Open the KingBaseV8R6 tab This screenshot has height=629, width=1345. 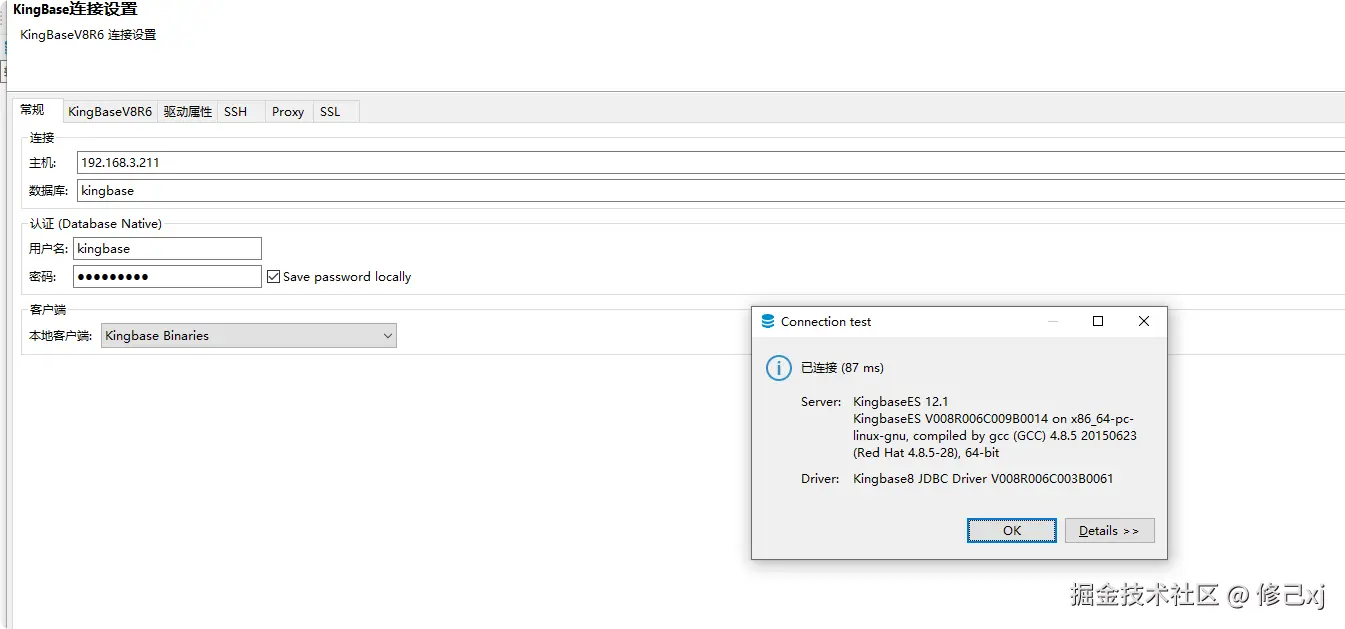click(x=110, y=112)
